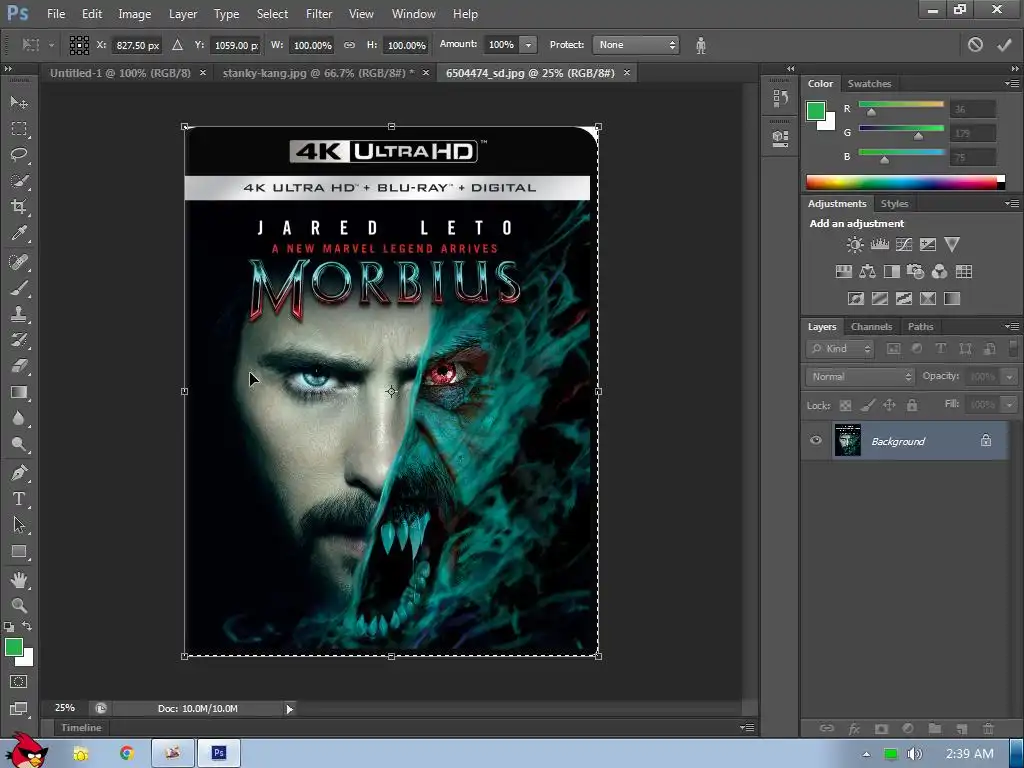Open Amount percentage dropdown arrow
Viewport: 1024px width, 768px height.
click(528, 45)
